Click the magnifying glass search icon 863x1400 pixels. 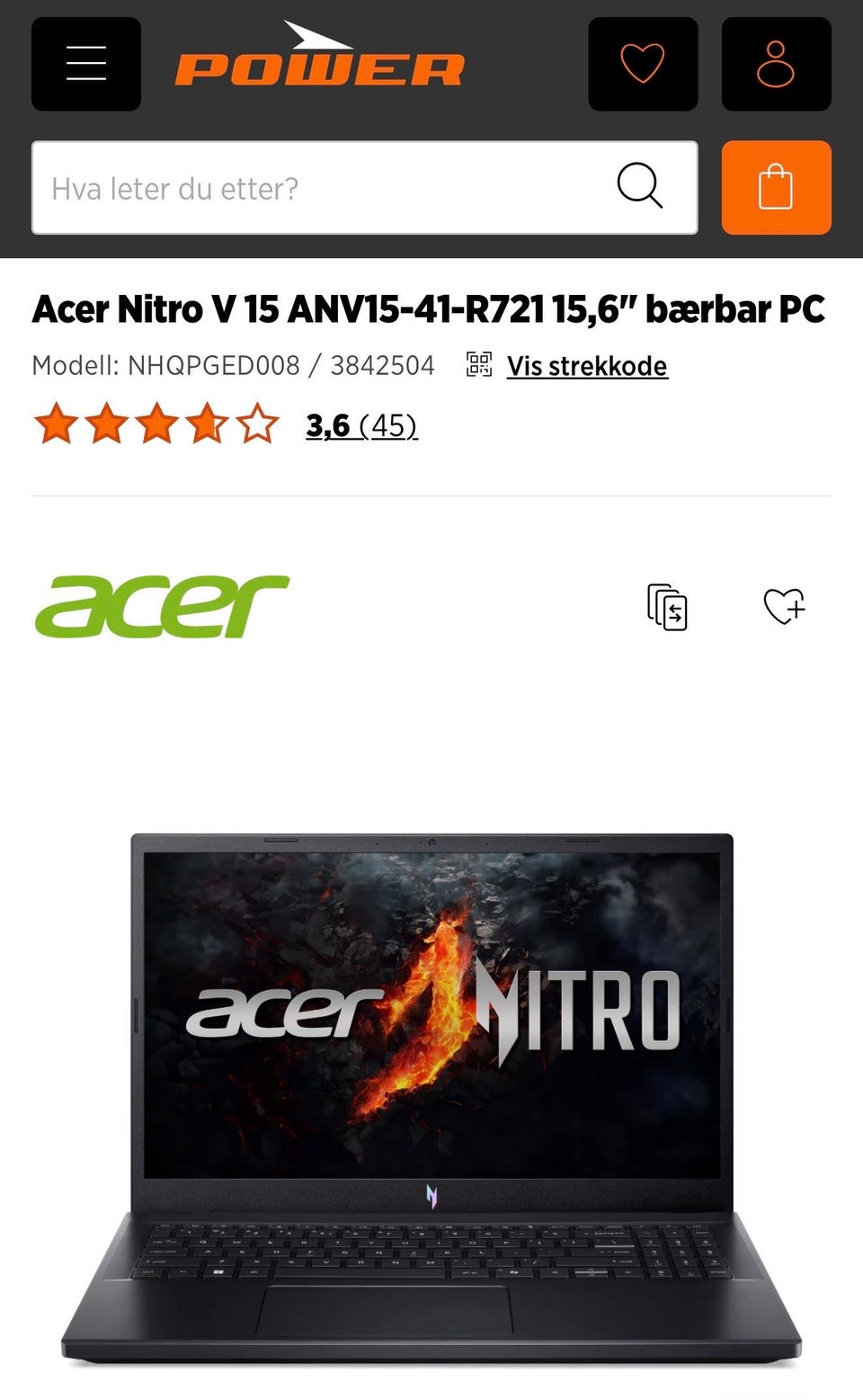(640, 186)
